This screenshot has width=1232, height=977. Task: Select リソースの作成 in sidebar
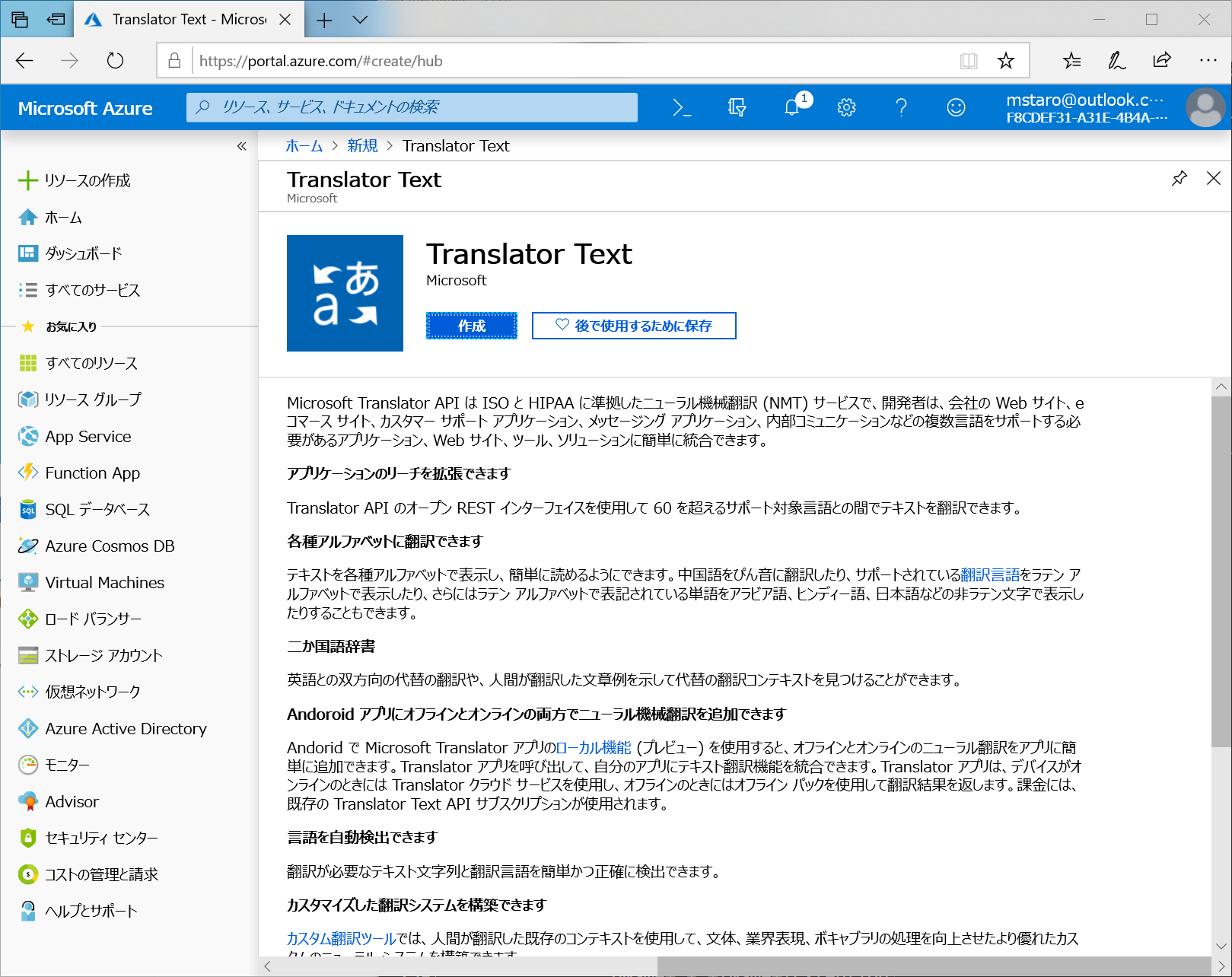coord(75,180)
